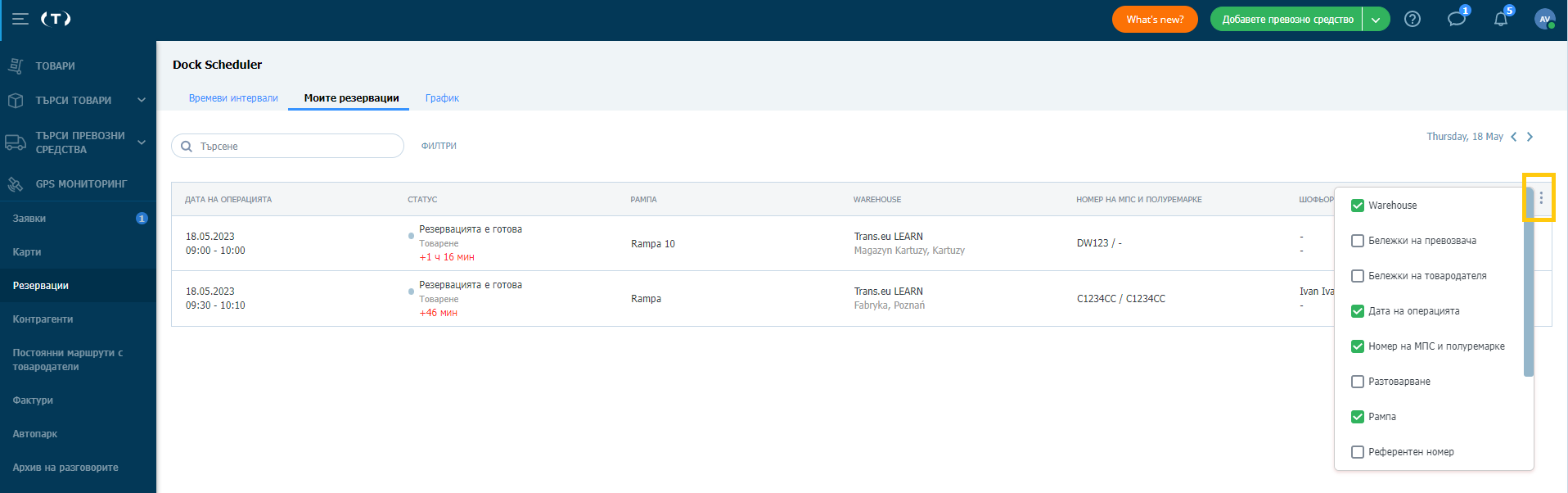Expand Търси превозни средства submenu chevron

[x=142, y=142]
